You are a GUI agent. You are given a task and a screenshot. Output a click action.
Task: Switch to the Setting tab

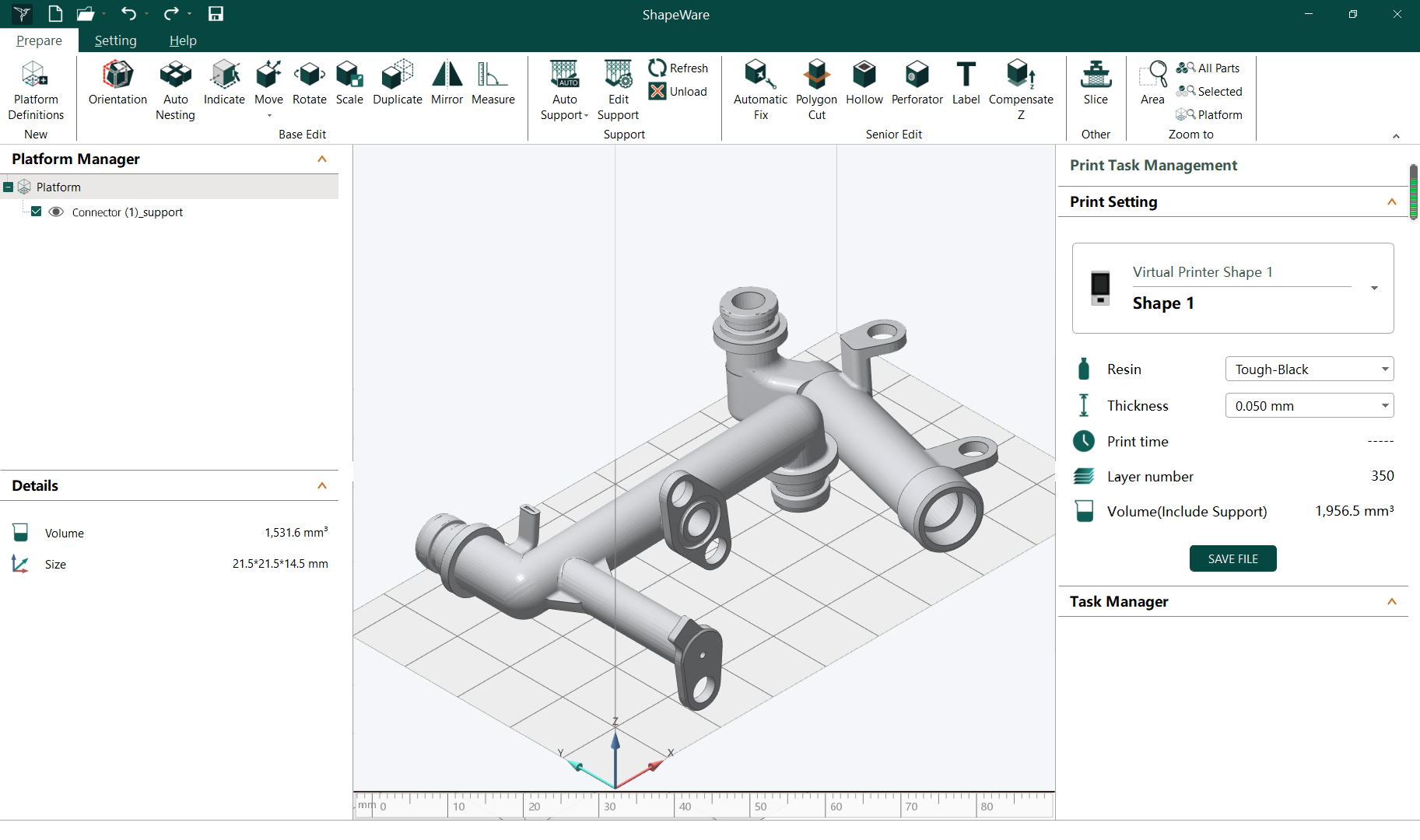115,40
